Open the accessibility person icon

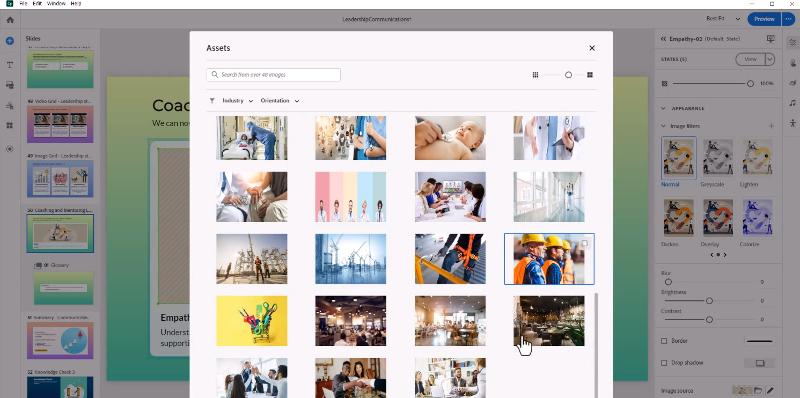click(x=792, y=122)
